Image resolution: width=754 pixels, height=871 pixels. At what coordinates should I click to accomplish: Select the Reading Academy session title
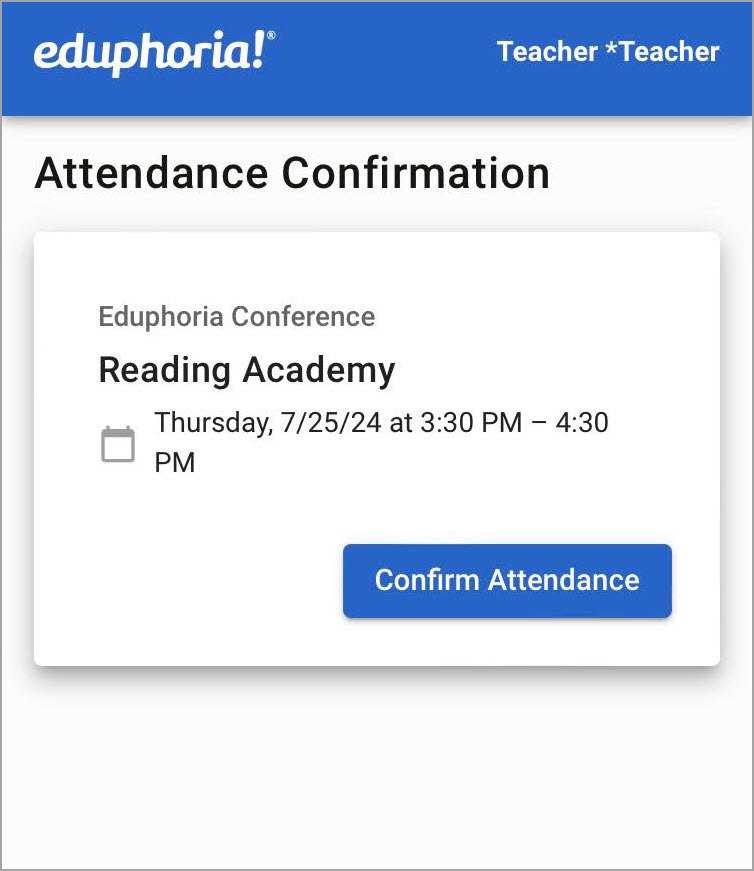point(246,370)
